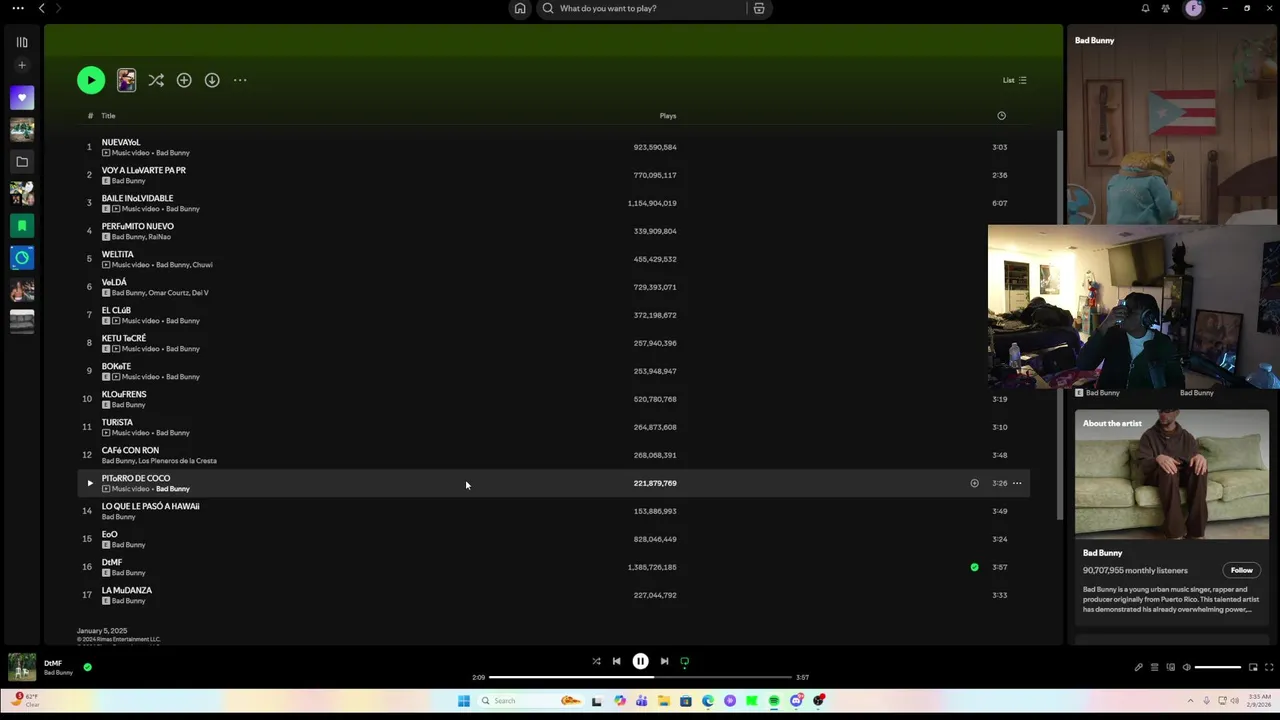Enter full screen with the expand icon
1280x720 pixels.
[1270, 667]
